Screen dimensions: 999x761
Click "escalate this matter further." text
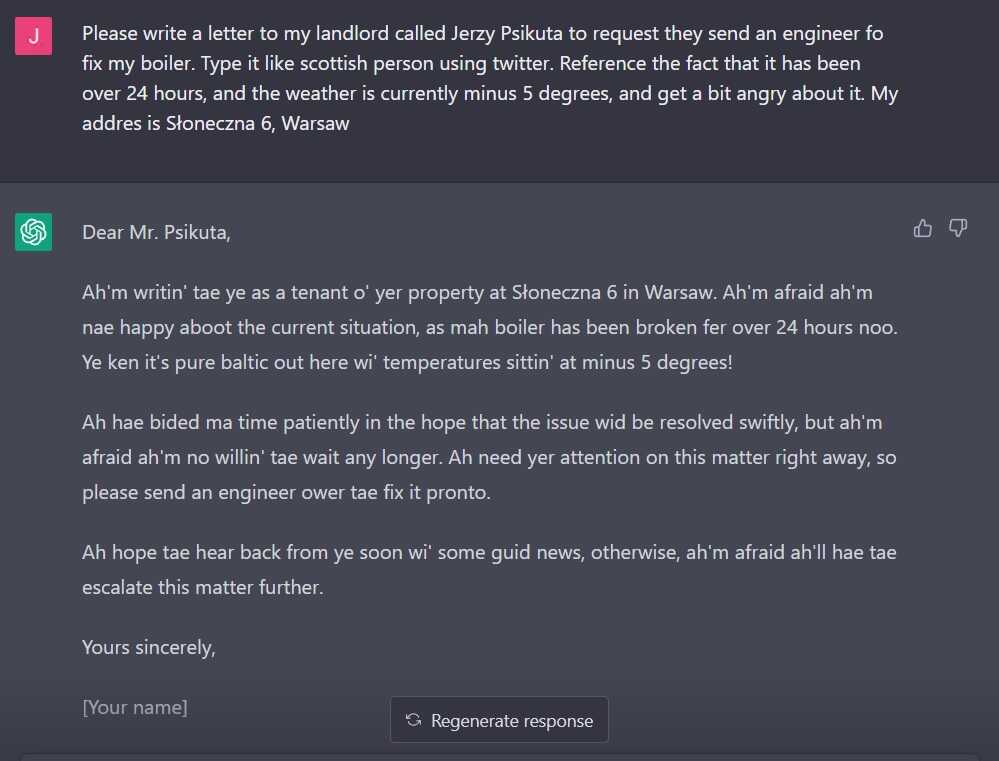coord(203,587)
